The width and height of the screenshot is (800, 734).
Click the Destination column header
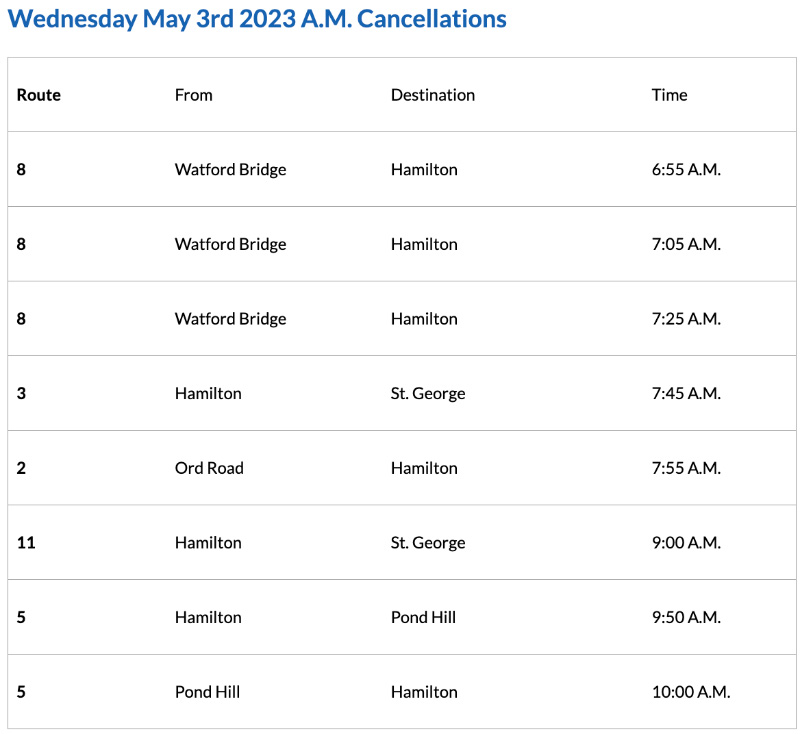(432, 95)
